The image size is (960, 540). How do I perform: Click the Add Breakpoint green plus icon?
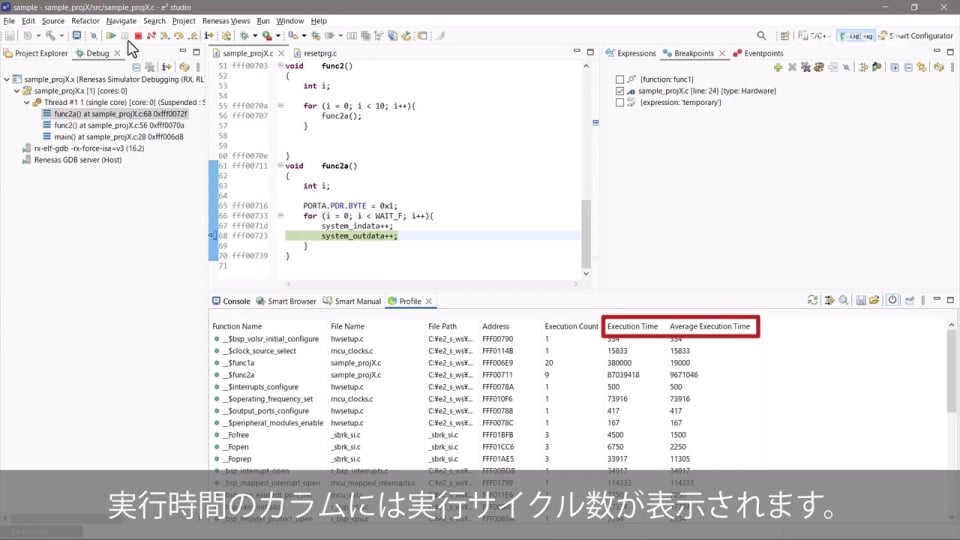click(x=778, y=67)
